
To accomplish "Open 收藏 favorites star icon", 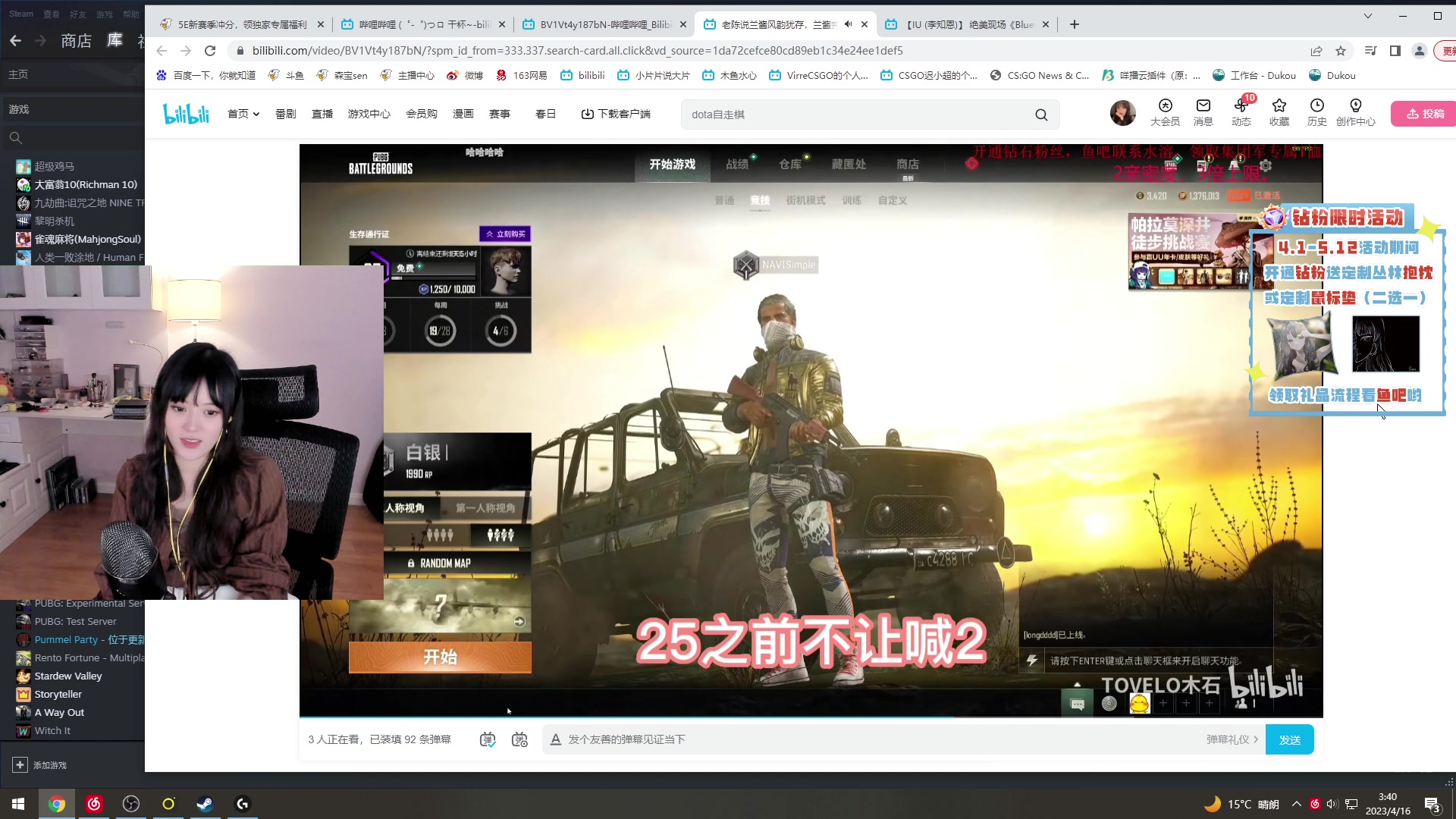I will coord(1279,112).
